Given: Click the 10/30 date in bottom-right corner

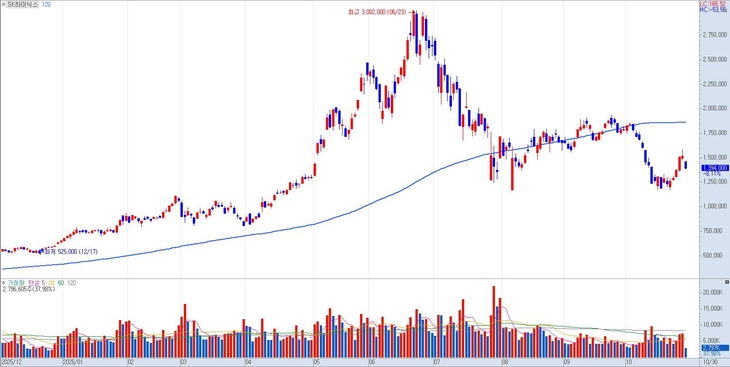Looking at the screenshot, I should pos(710,361).
